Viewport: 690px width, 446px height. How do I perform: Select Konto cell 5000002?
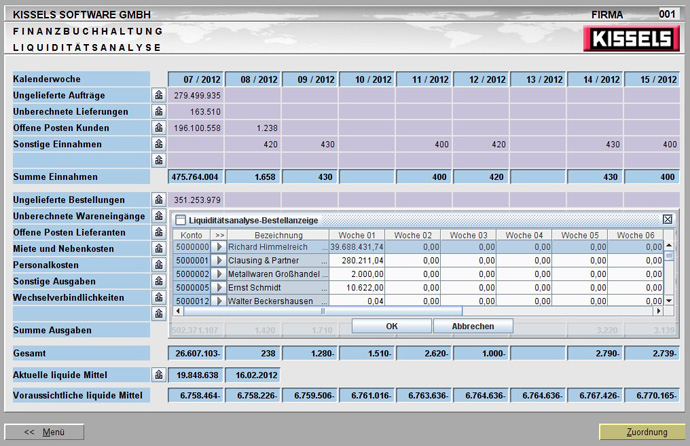tap(192, 274)
